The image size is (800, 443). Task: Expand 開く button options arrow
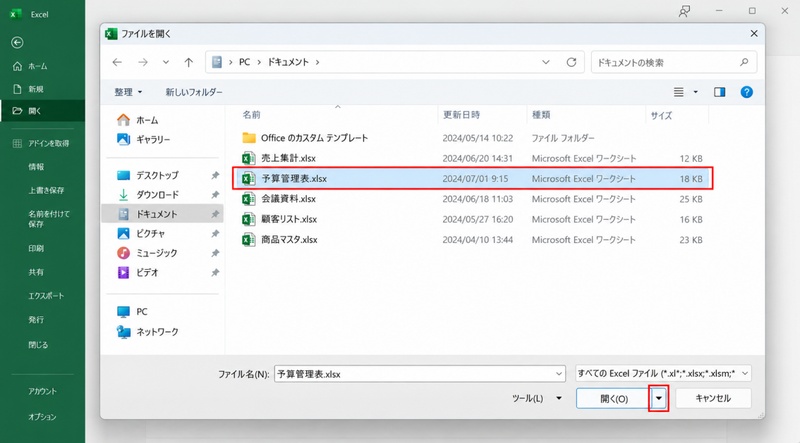(659, 399)
